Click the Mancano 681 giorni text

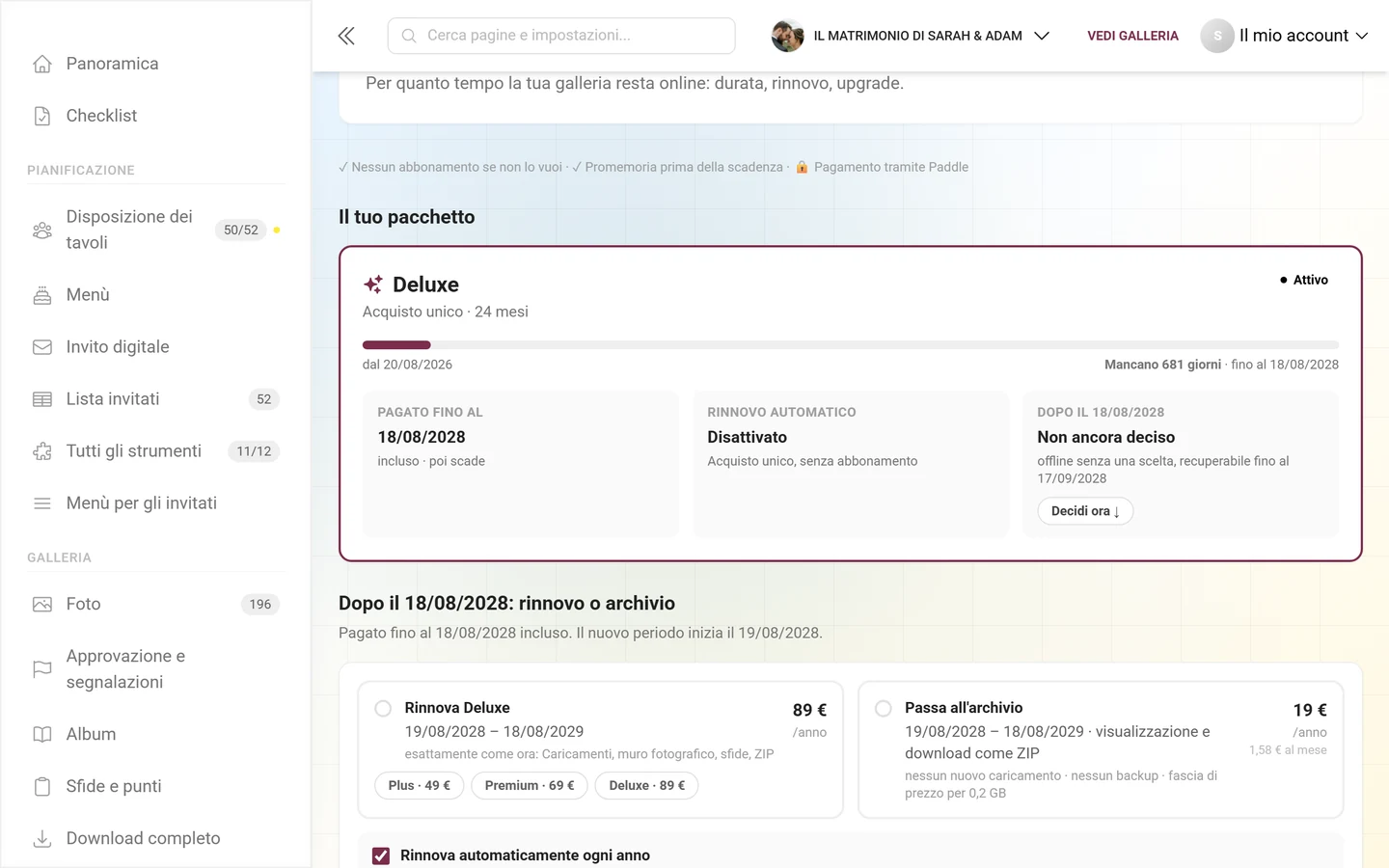tap(1162, 365)
